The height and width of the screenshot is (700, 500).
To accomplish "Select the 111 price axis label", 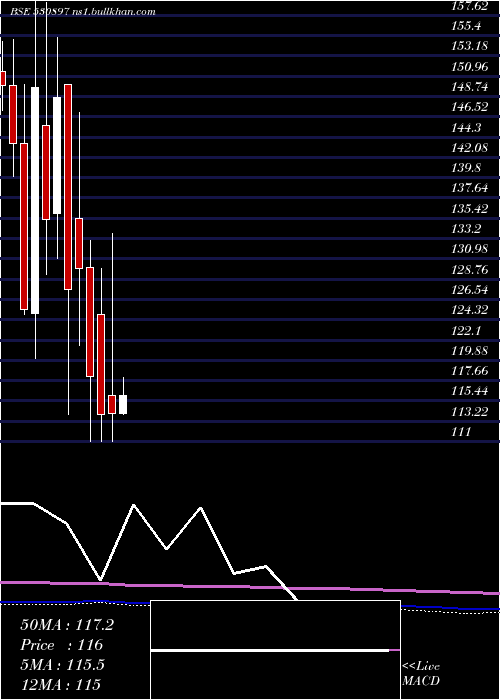I will coord(462,432).
